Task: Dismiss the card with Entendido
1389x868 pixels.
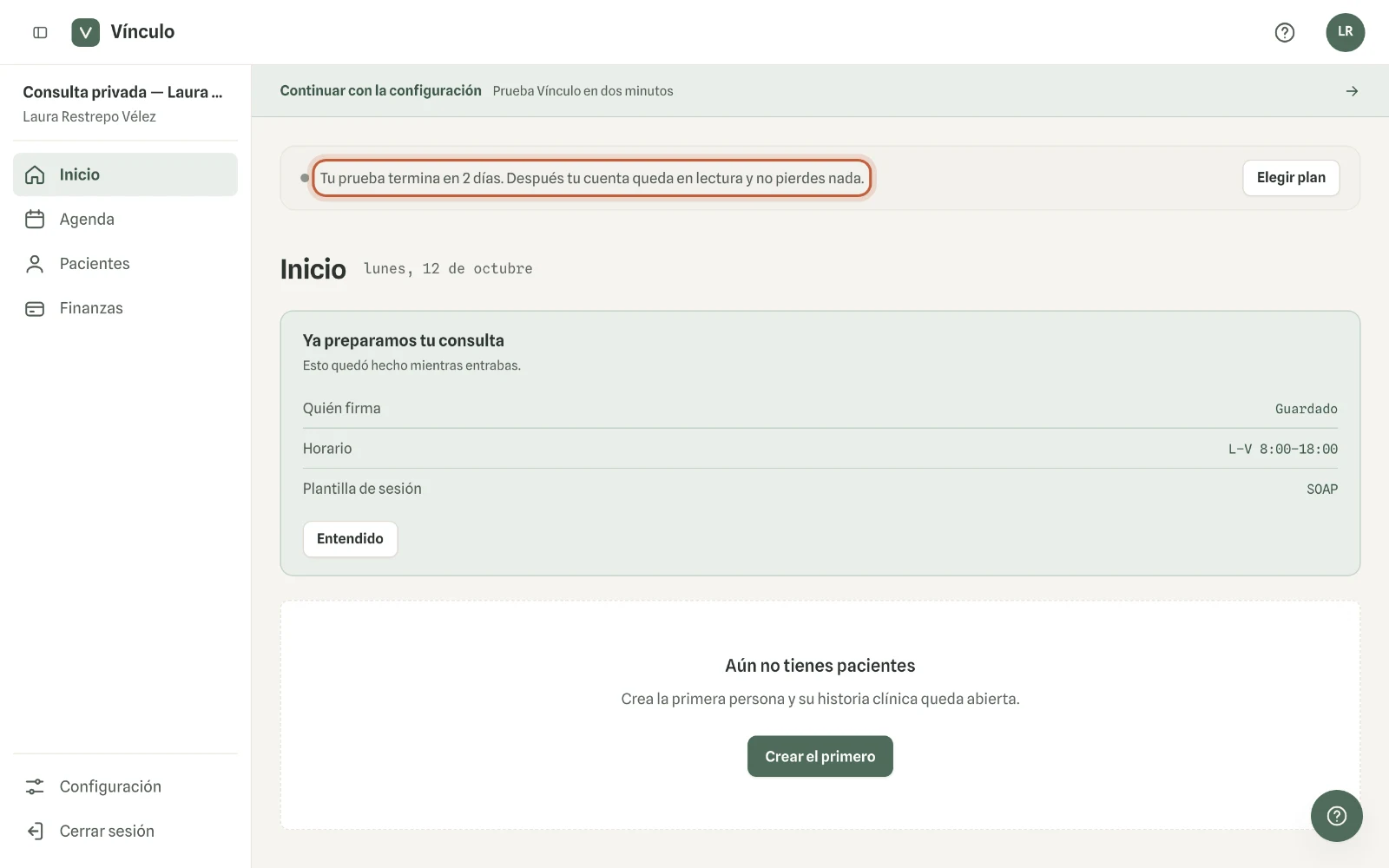Action: pyautogui.click(x=350, y=539)
